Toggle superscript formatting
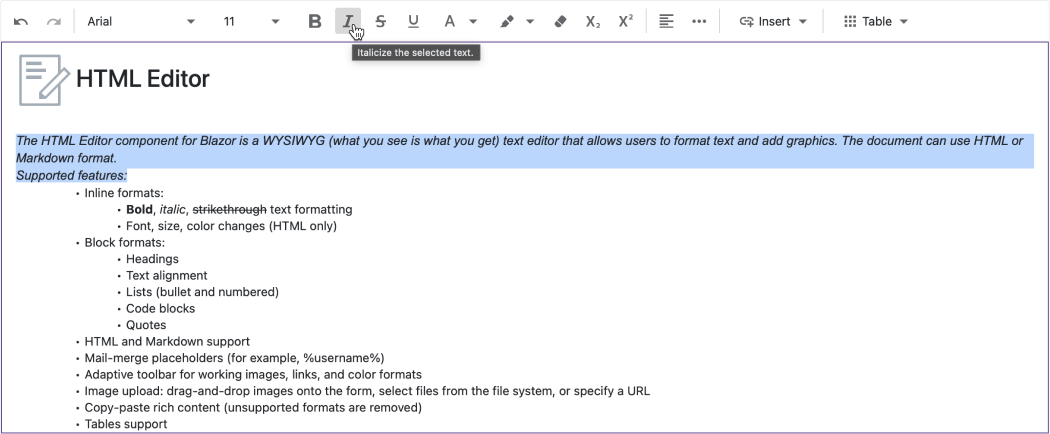This screenshot has height=434, width=1050. pos(625,21)
